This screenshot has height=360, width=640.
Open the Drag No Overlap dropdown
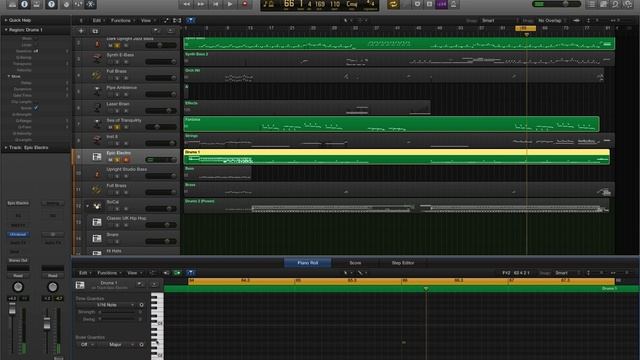(x=552, y=20)
